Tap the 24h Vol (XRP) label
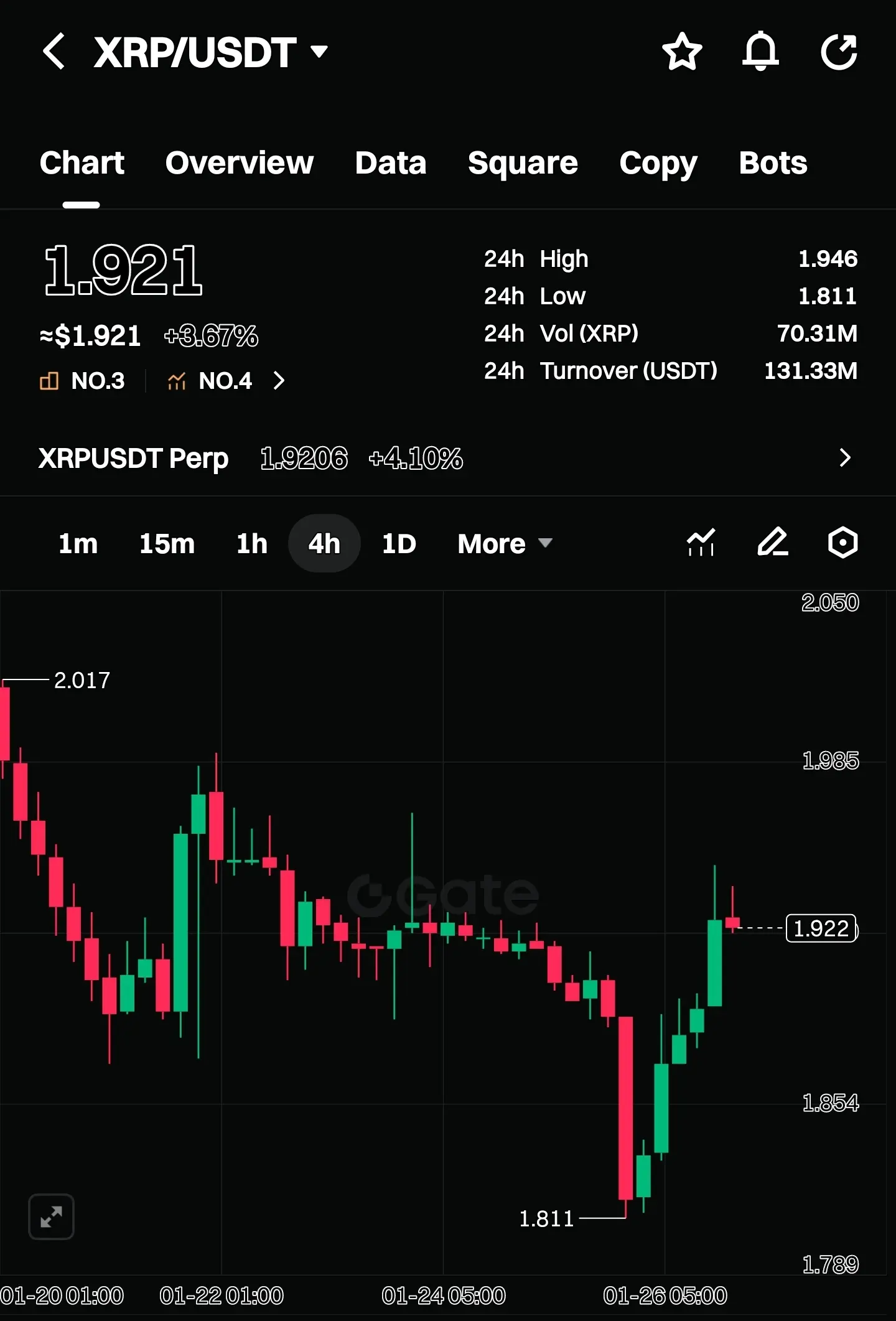The width and height of the screenshot is (896, 1321). pos(561,334)
